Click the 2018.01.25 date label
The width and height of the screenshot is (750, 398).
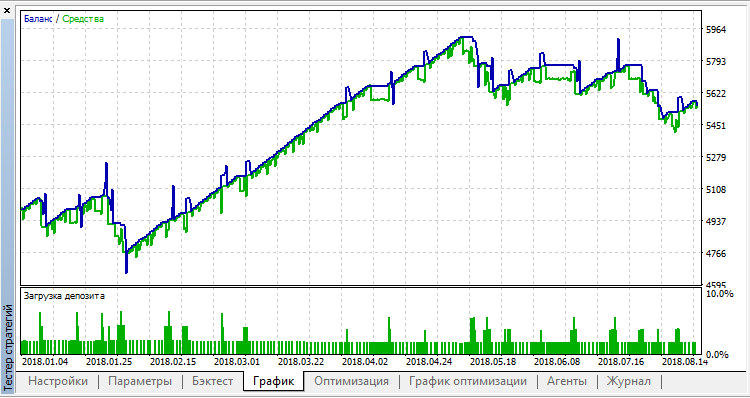click(109, 361)
